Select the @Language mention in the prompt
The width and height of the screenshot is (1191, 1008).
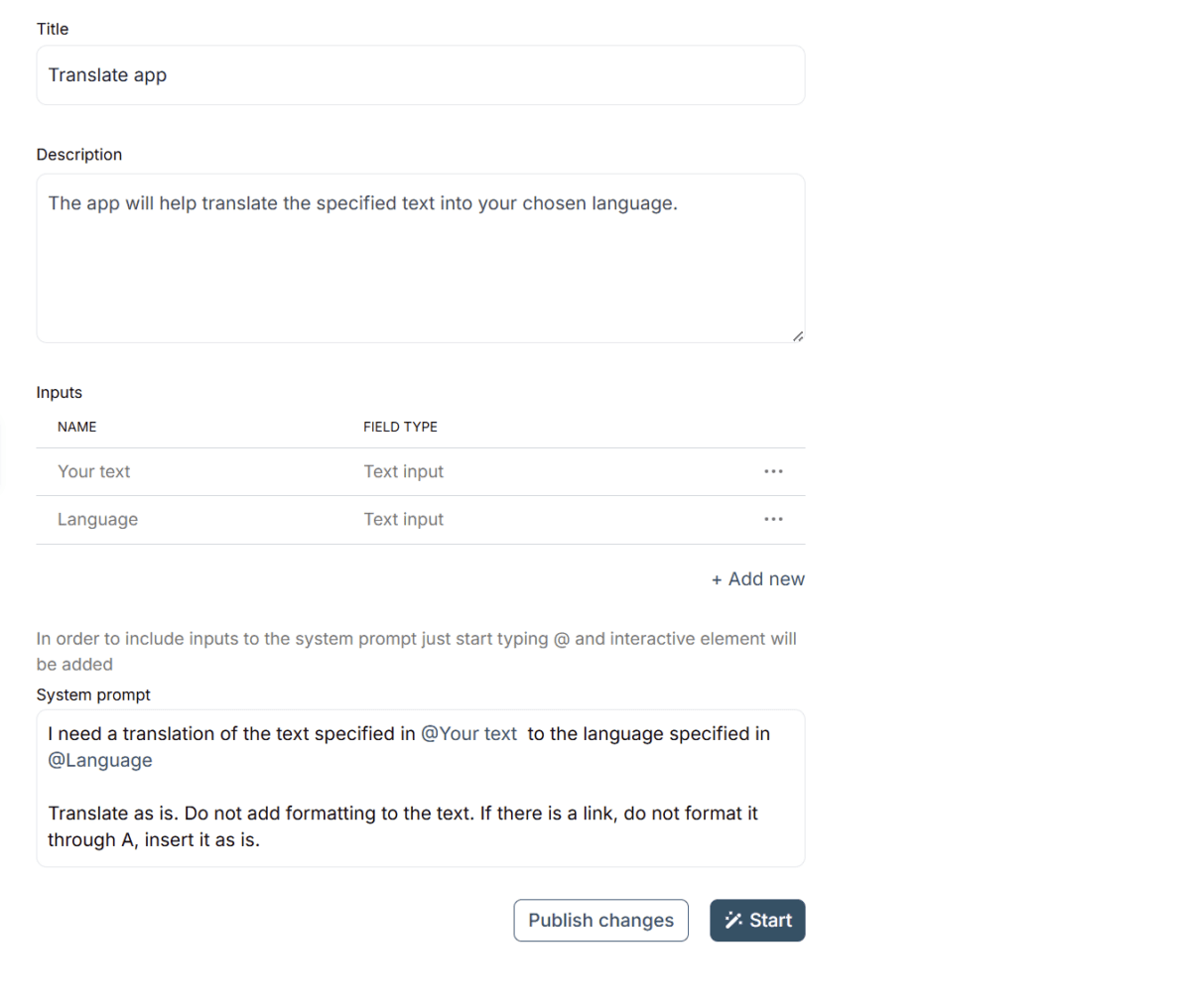point(100,761)
